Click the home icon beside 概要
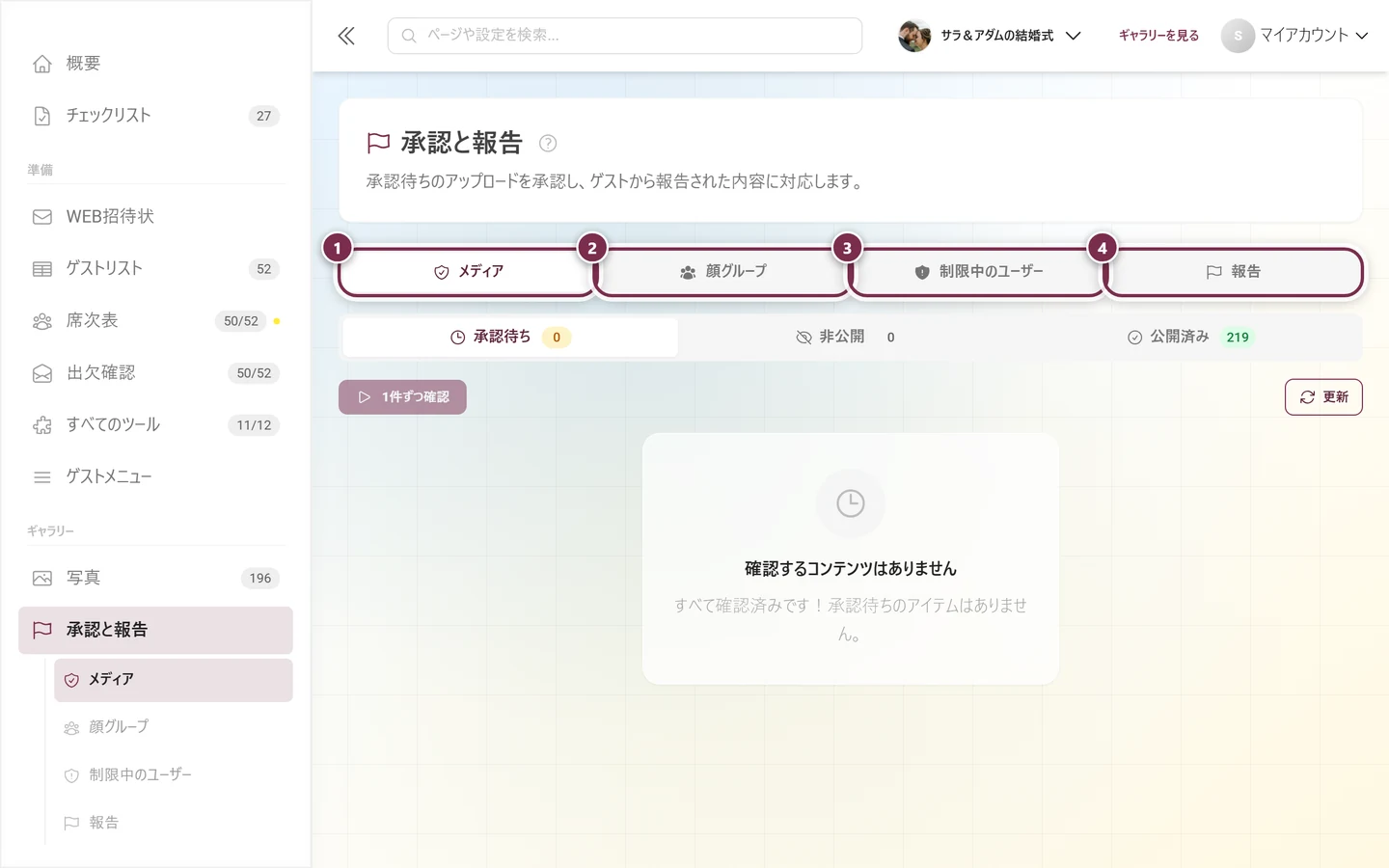Image resolution: width=1389 pixels, height=868 pixels. click(42, 64)
